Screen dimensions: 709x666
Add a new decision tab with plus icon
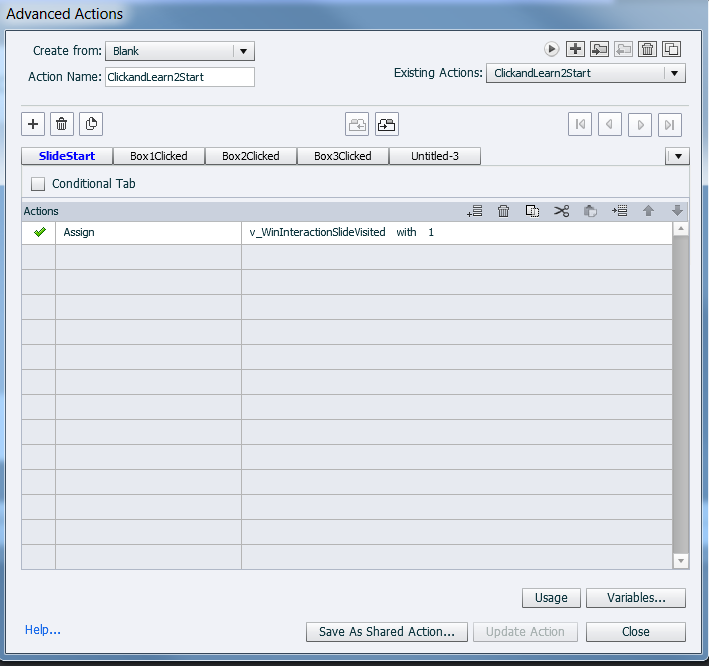coord(33,124)
